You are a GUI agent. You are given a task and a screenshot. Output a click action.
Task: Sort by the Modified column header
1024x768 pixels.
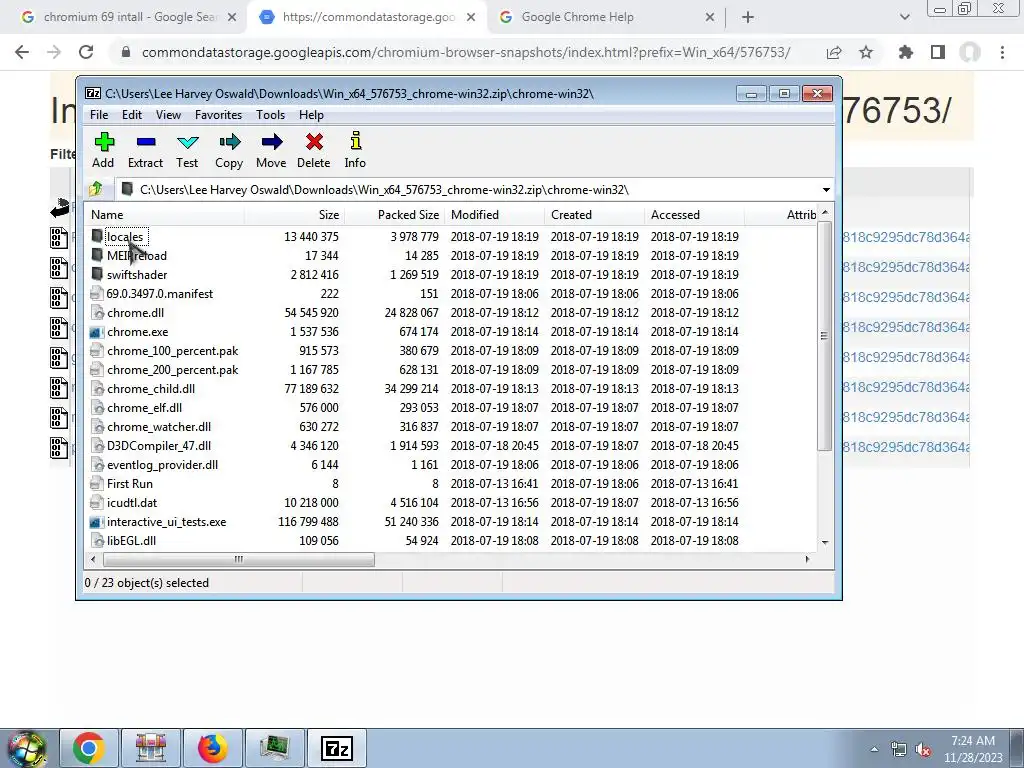(x=495, y=215)
